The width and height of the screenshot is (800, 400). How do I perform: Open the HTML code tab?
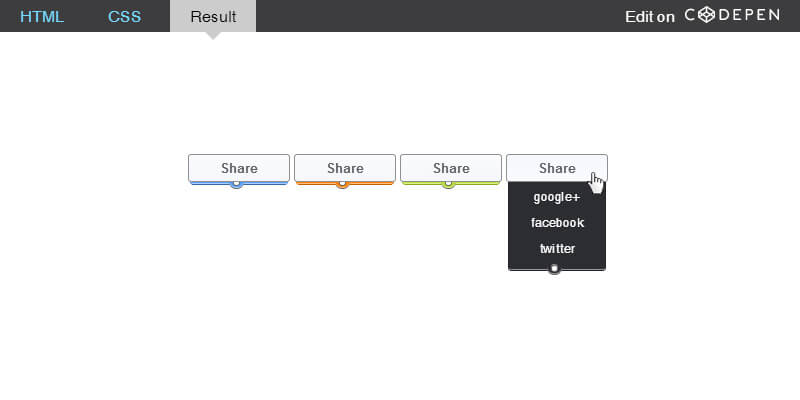click(x=42, y=16)
